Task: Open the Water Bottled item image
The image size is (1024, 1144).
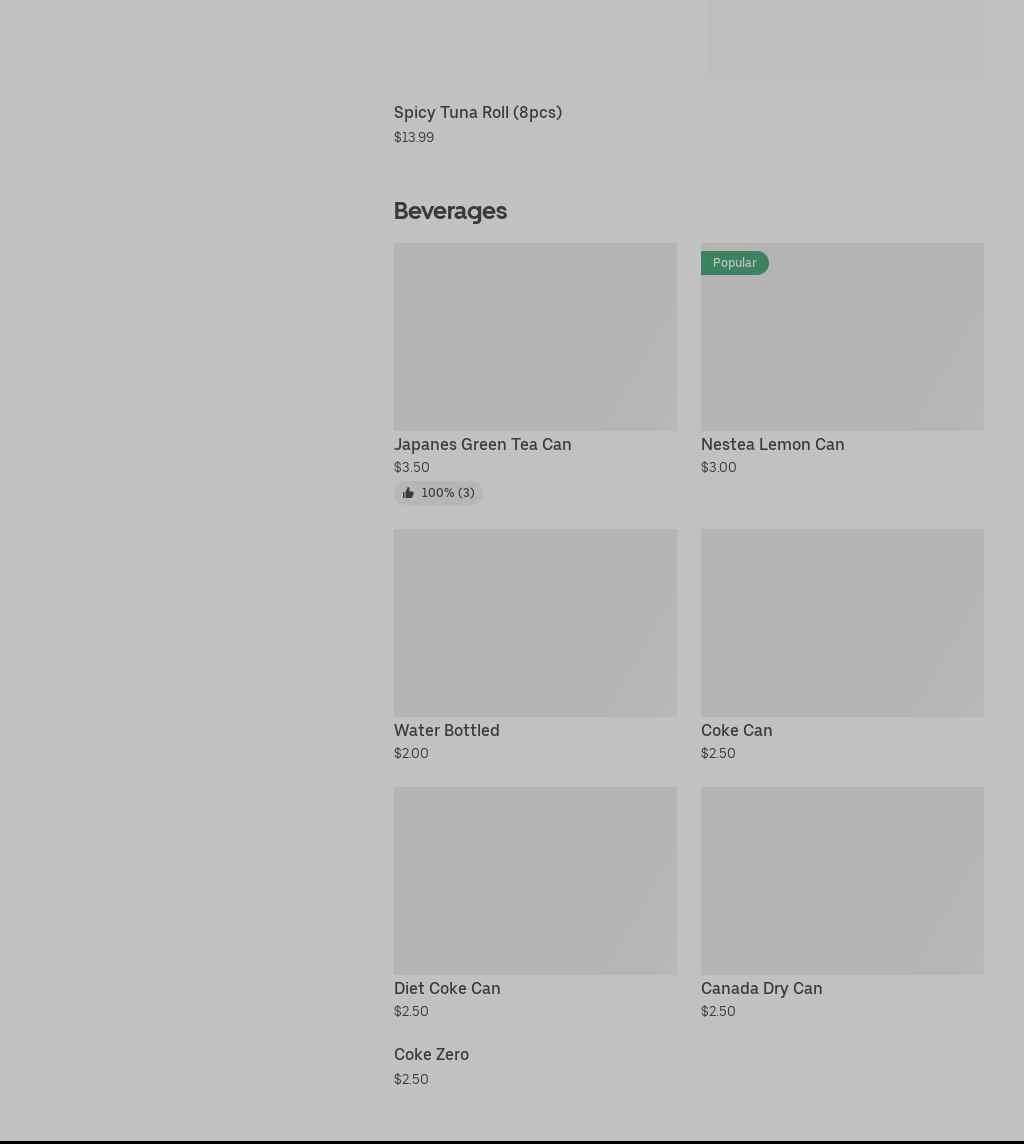Action: 535,622
